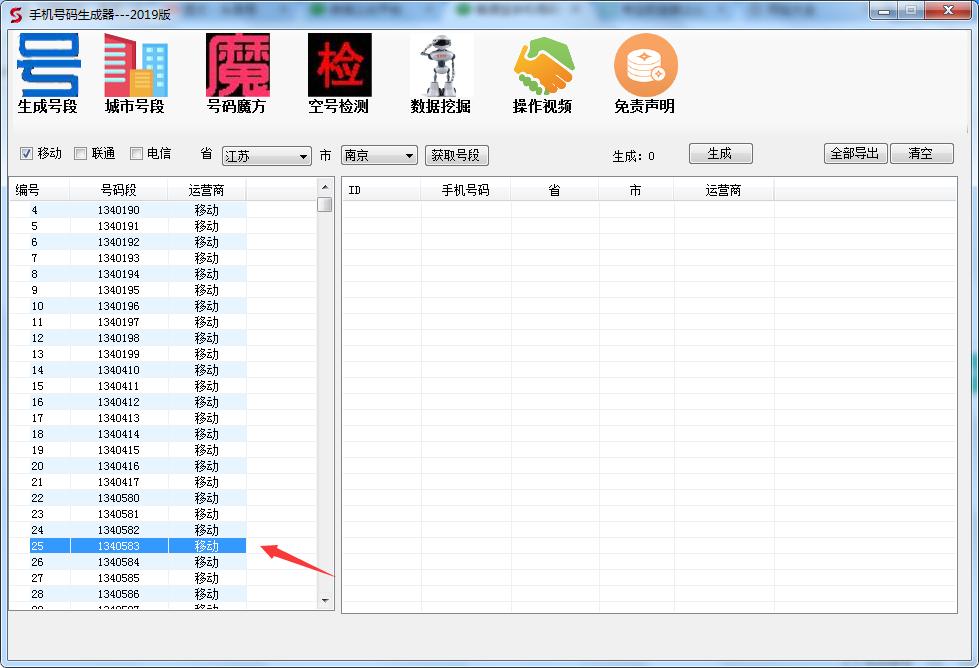Select row 1340197 in the list
The height and width of the screenshot is (668, 979).
tap(128, 322)
